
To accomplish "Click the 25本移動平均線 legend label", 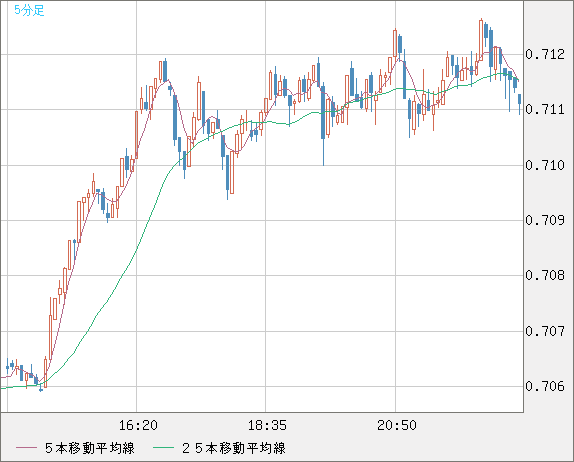I will [234, 448].
